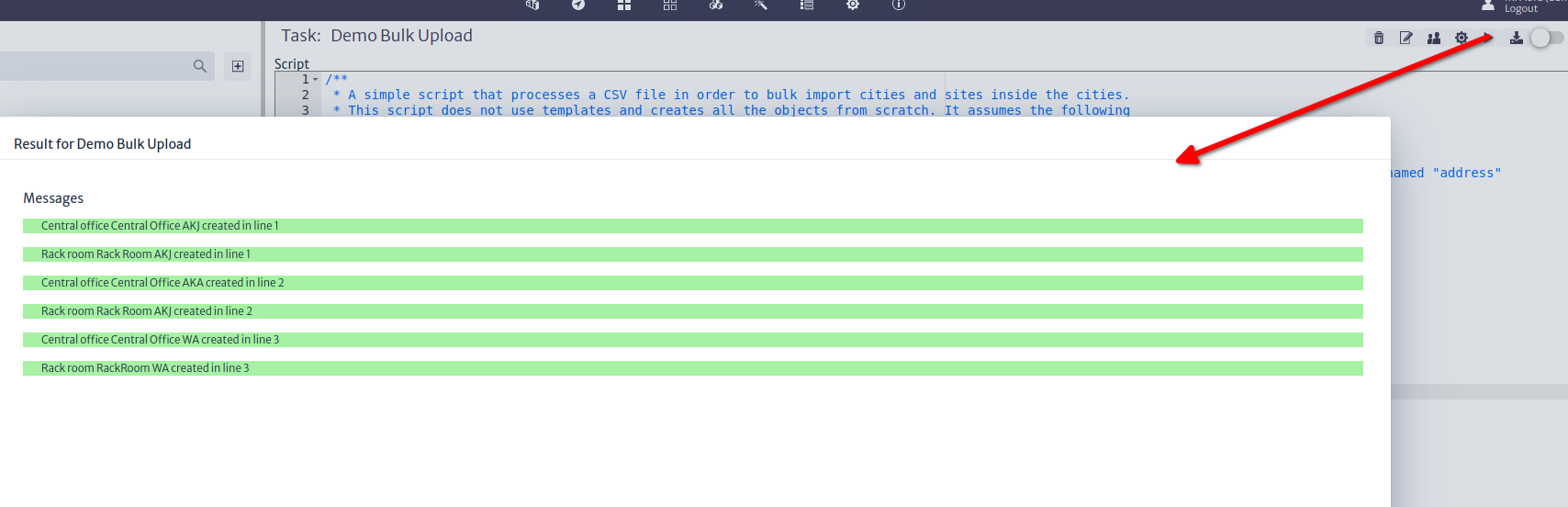
Task: Click the download script icon
Action: pos(1516,38)
